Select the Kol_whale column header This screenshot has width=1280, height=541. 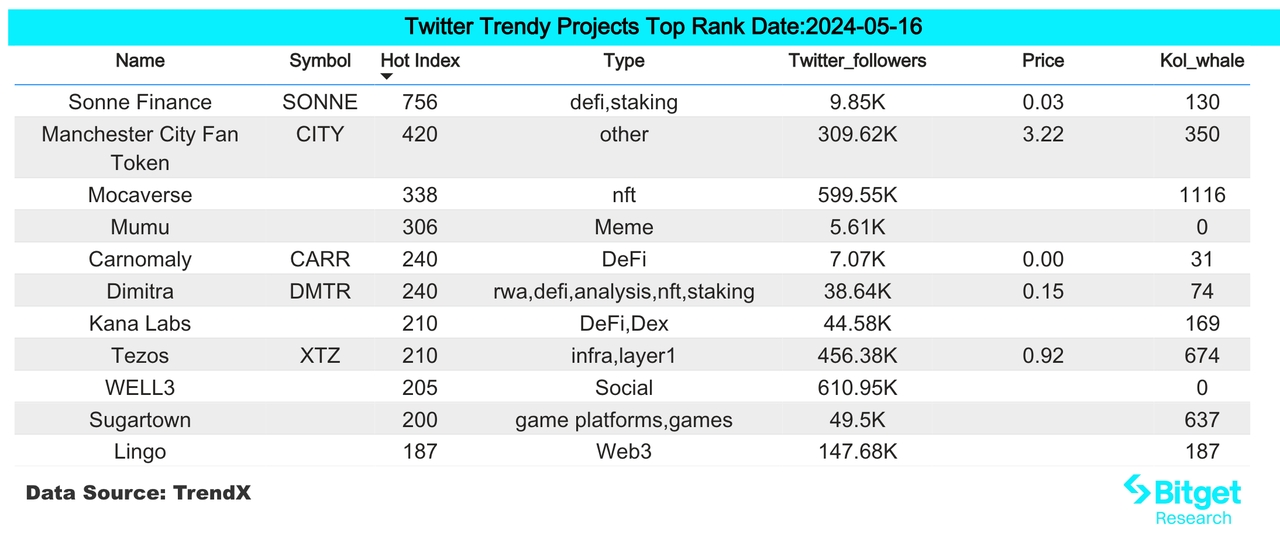[x=1201, y=61]
